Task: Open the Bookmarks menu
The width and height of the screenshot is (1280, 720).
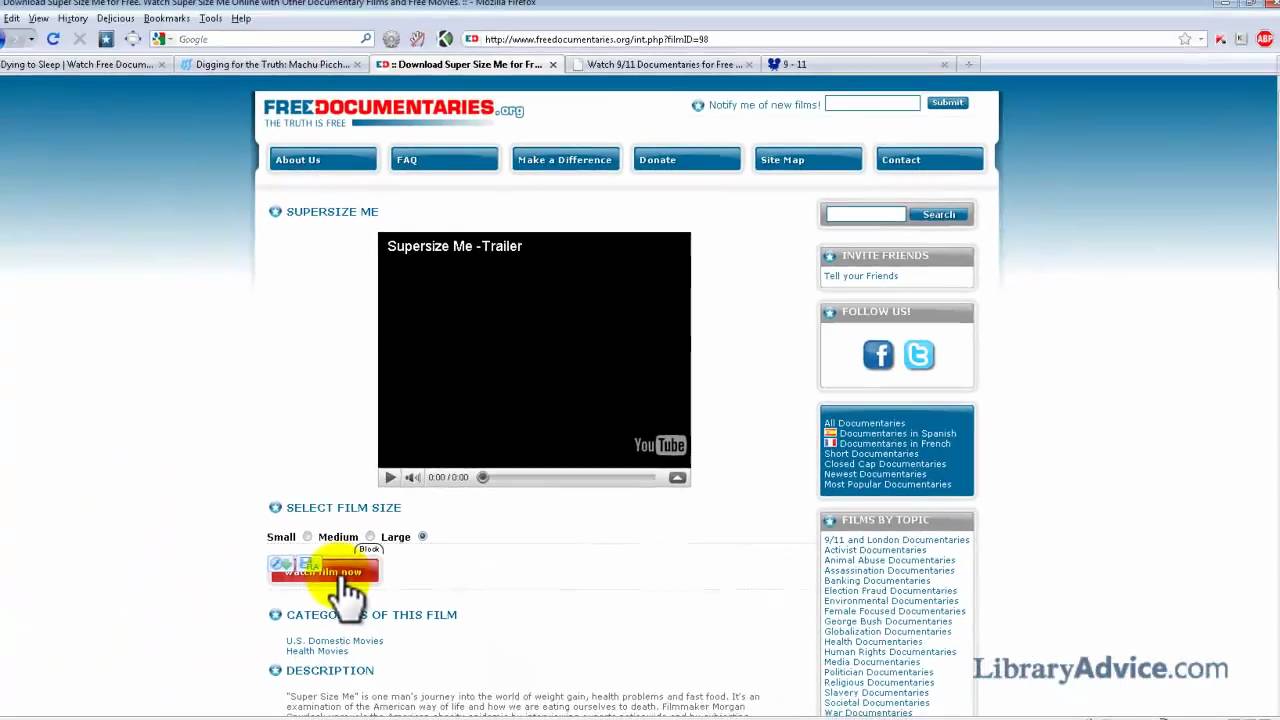Action: [x=166, y=18]
